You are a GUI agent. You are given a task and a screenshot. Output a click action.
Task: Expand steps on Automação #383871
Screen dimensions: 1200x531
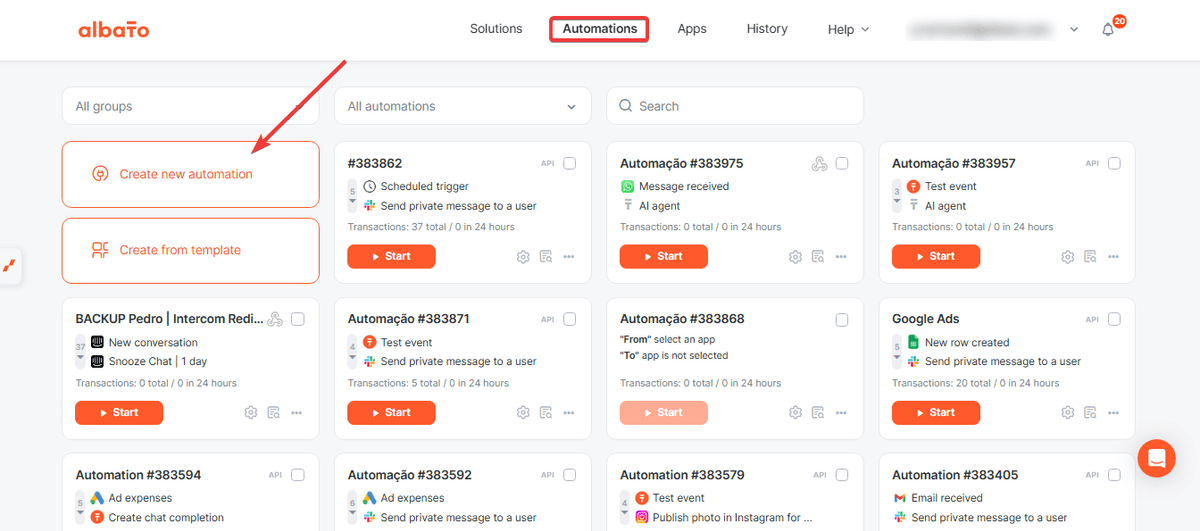pos(352,351)
